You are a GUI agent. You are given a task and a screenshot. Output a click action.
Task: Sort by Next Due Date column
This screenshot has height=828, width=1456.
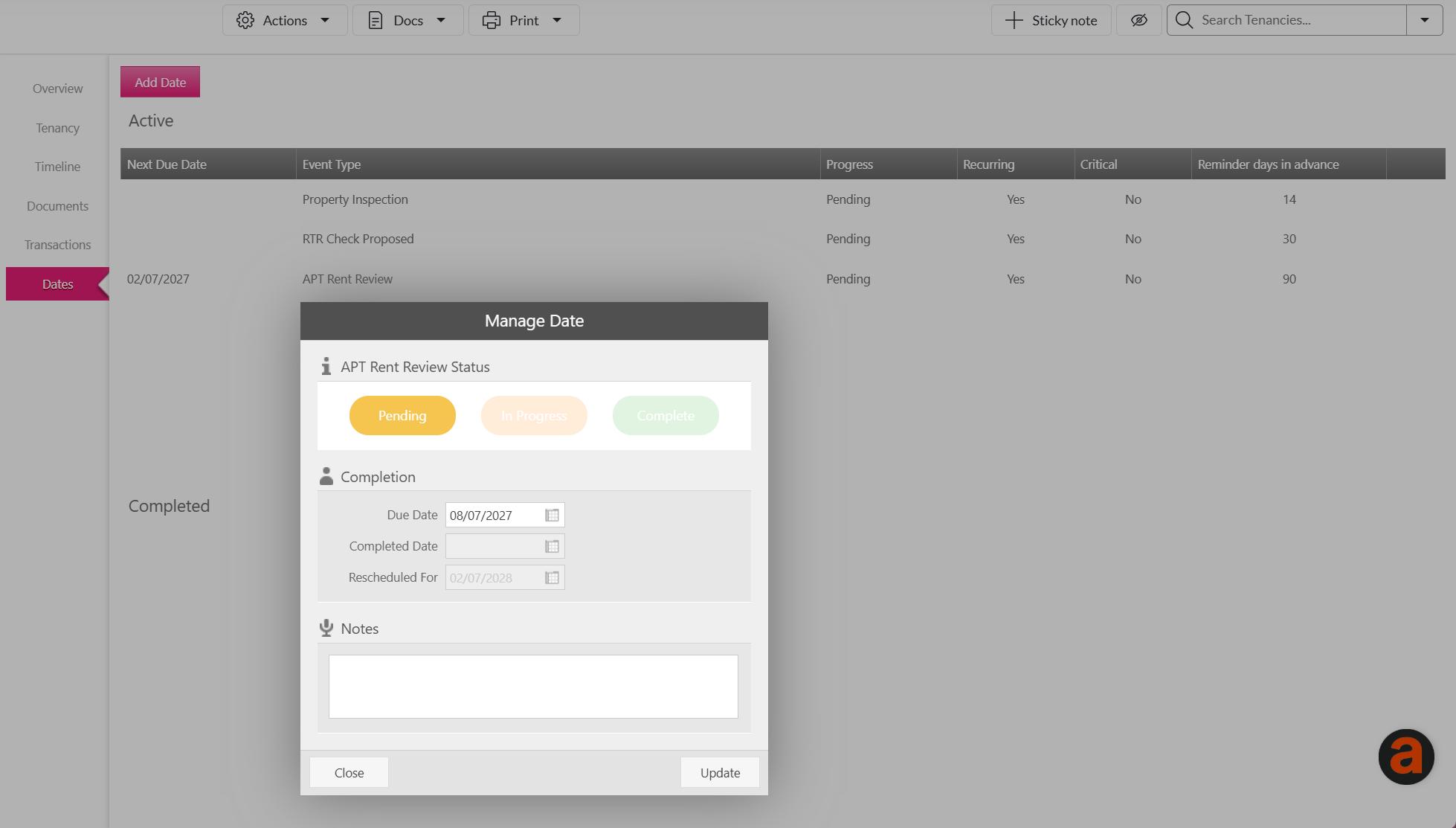[x=208, y=164]
